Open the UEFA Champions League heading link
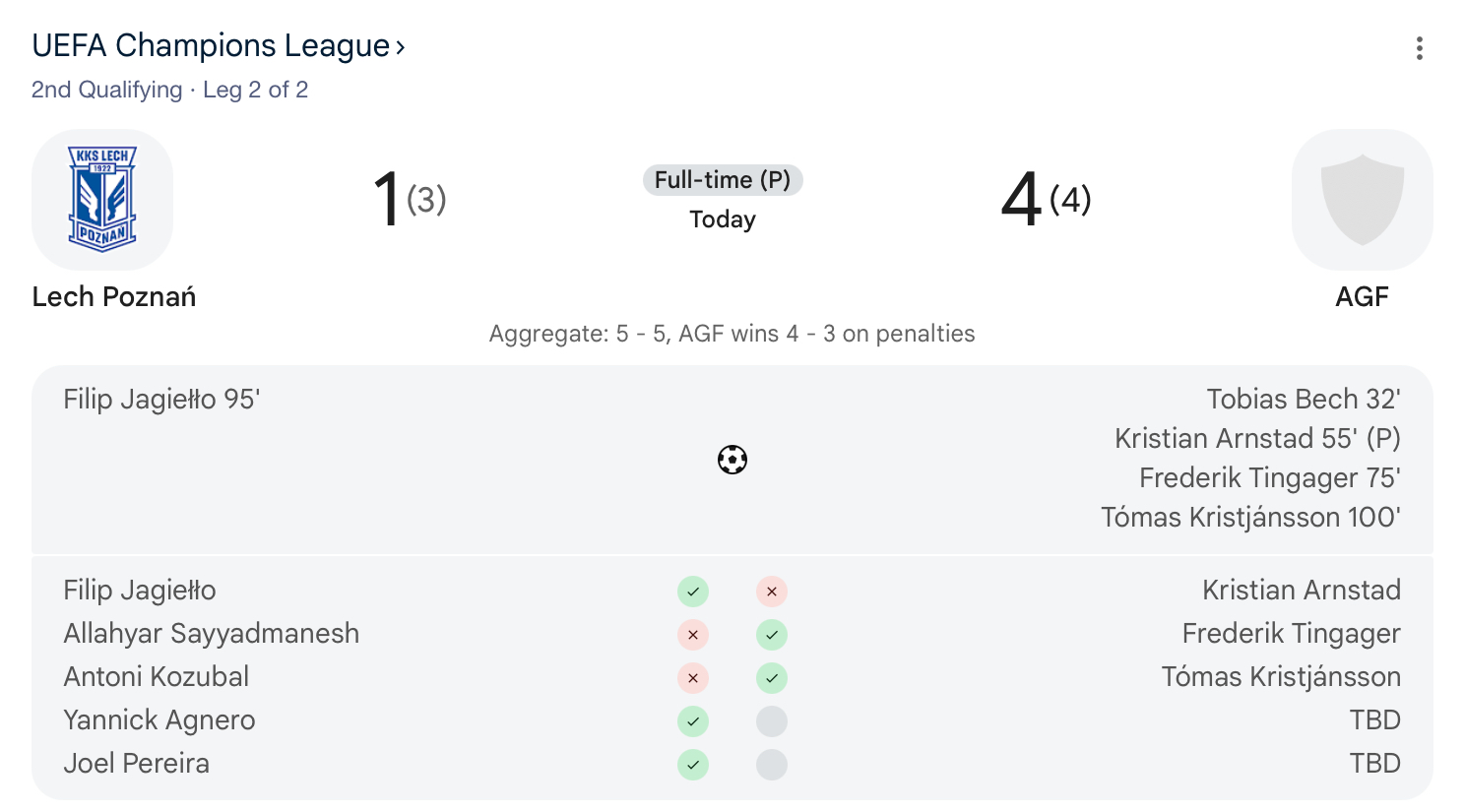 (211, 45)
